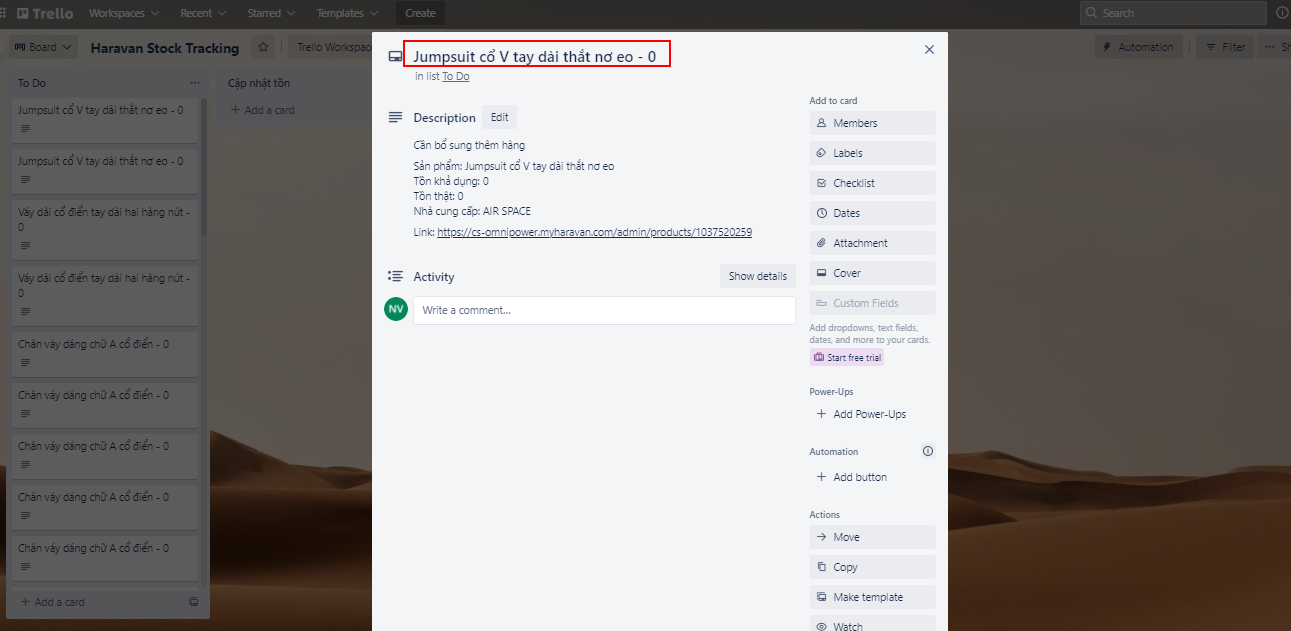Image resolution: width=1291 pixels, height=631 pixels.
Task: Select the Cập nhật tồn list header
Action: (x=259, y=83)
